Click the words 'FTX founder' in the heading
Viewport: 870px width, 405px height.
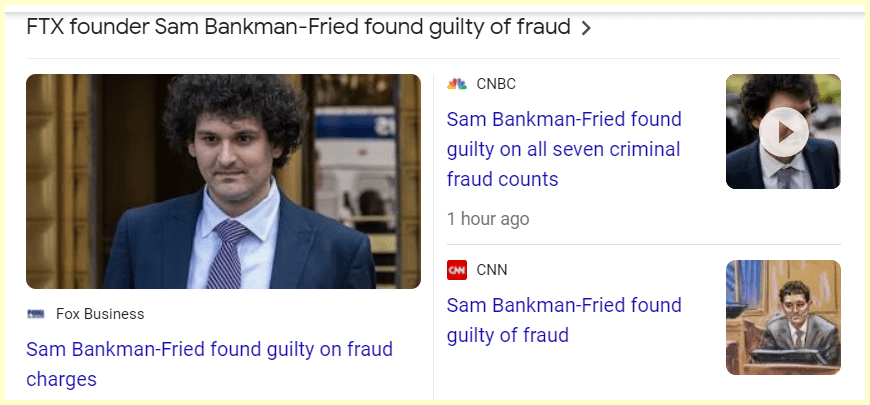(x=86, y=28)
